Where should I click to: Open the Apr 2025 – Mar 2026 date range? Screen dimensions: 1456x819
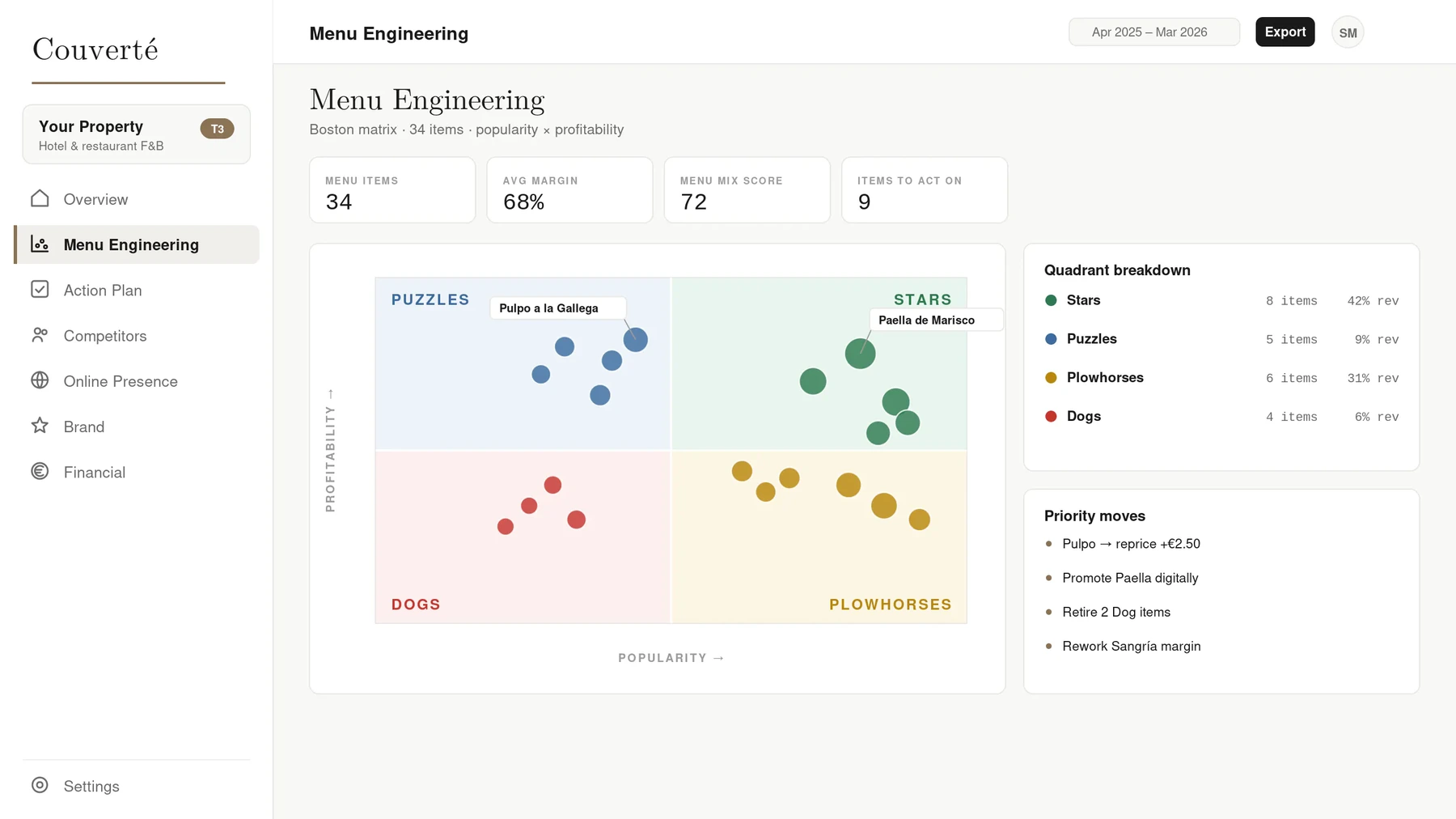tap(1154, 32)
